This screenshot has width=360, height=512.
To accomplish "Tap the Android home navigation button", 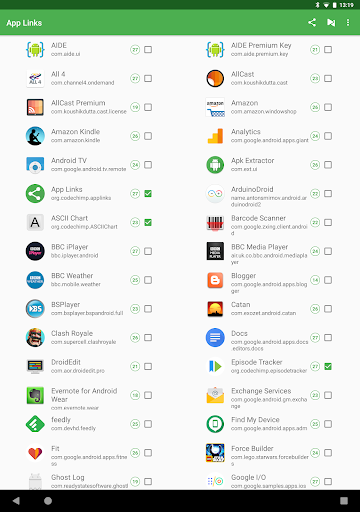I will (48, 501).
